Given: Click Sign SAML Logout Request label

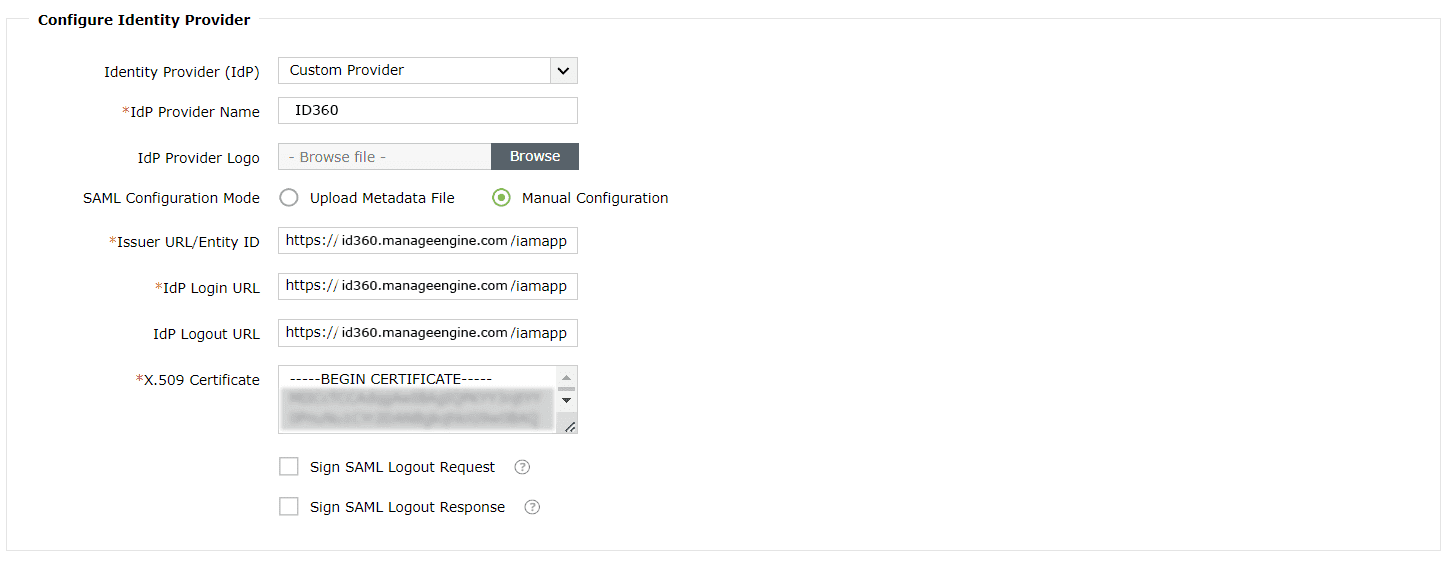Looking at the screenshot, I should pos(402,467).
